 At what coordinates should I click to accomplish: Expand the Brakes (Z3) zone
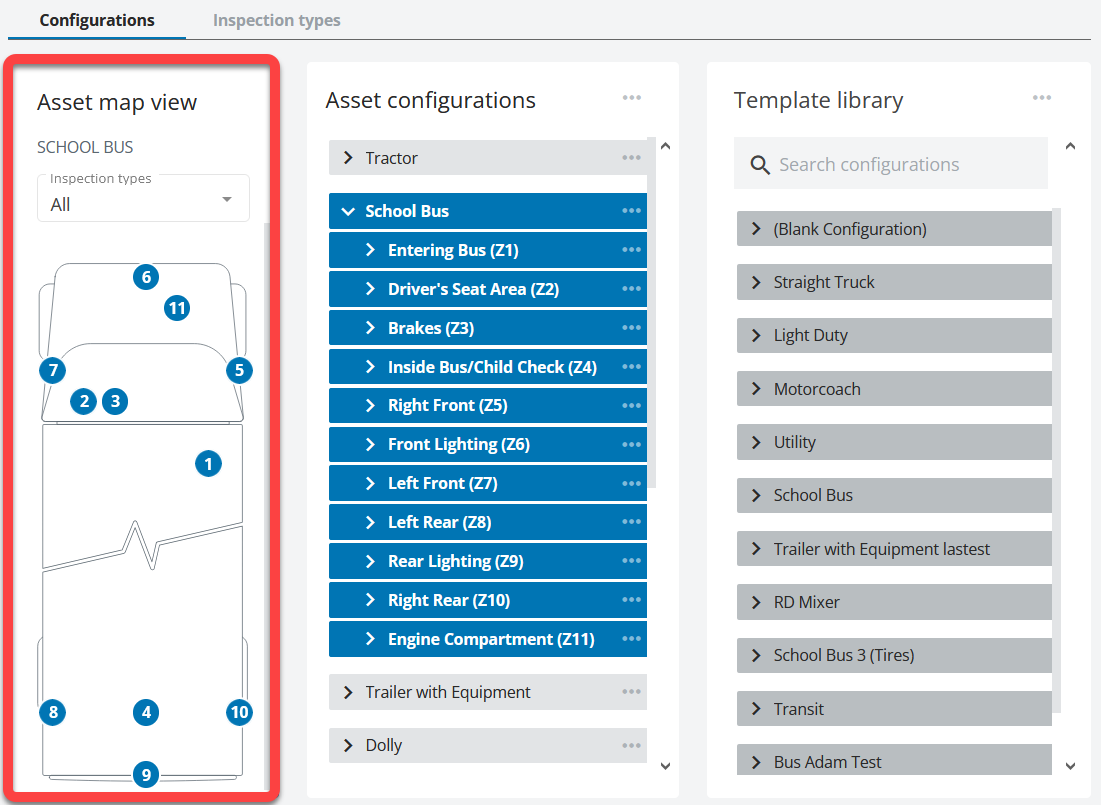[371, 327]
